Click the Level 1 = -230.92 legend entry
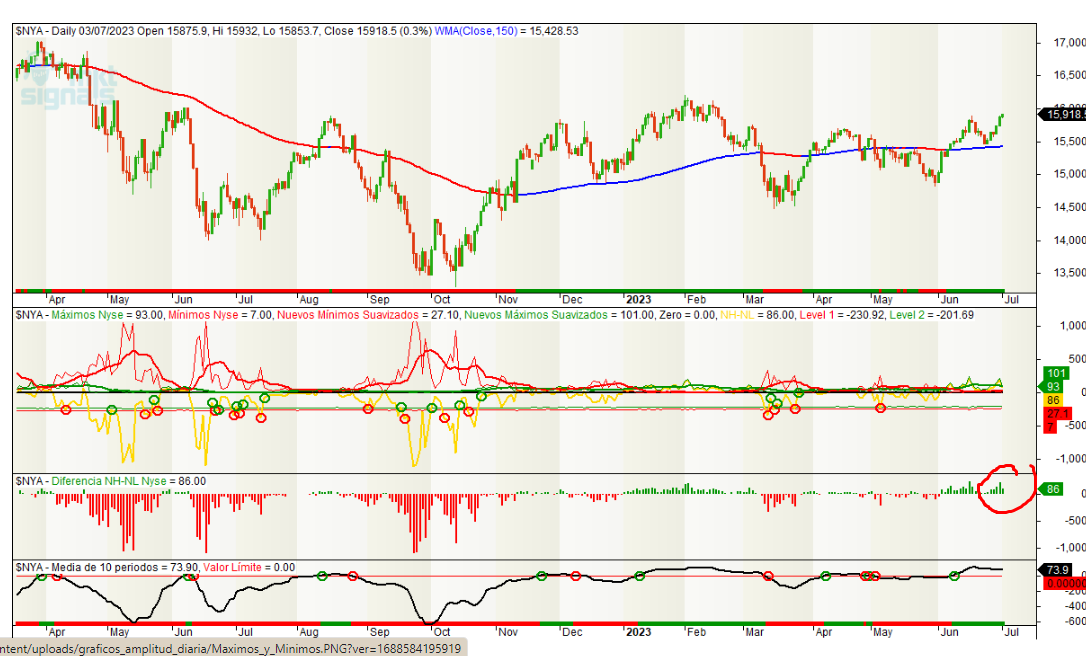 pos(842,315)
